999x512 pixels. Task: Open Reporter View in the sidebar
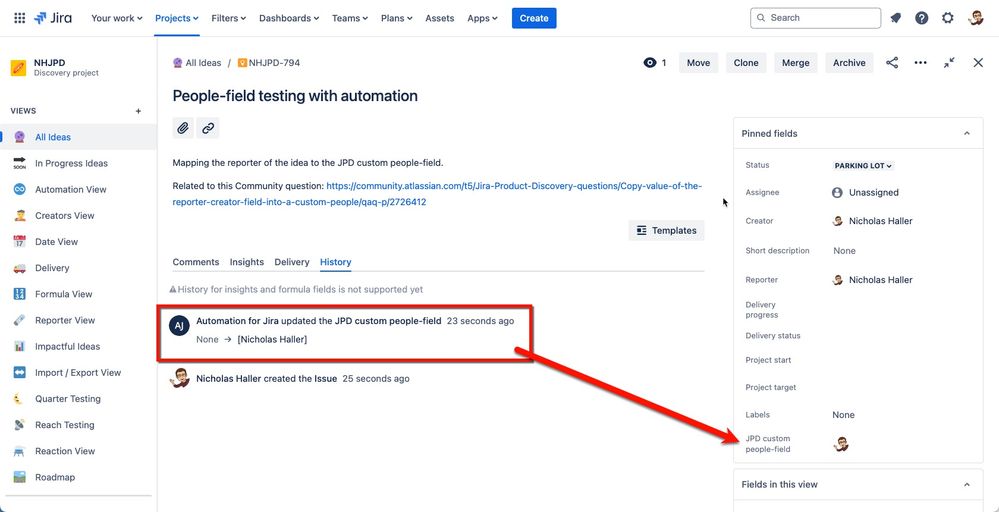tap(65, 320)
